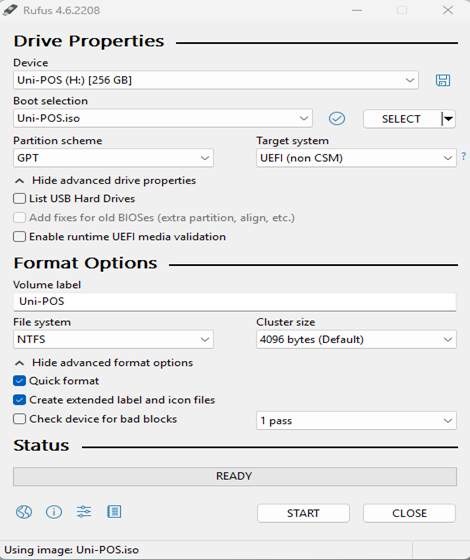
Task: Open the Boot selection dropdown
Action: coord(163,119)
